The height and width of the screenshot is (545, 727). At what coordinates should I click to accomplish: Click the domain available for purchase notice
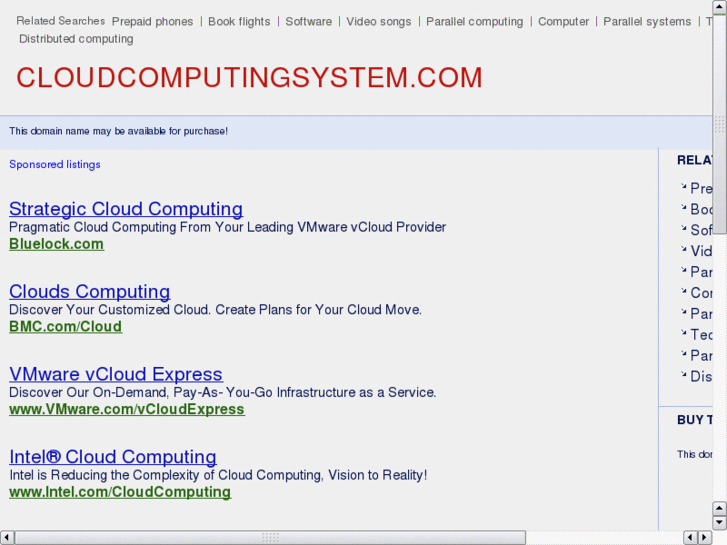click(x=118, y=131)
